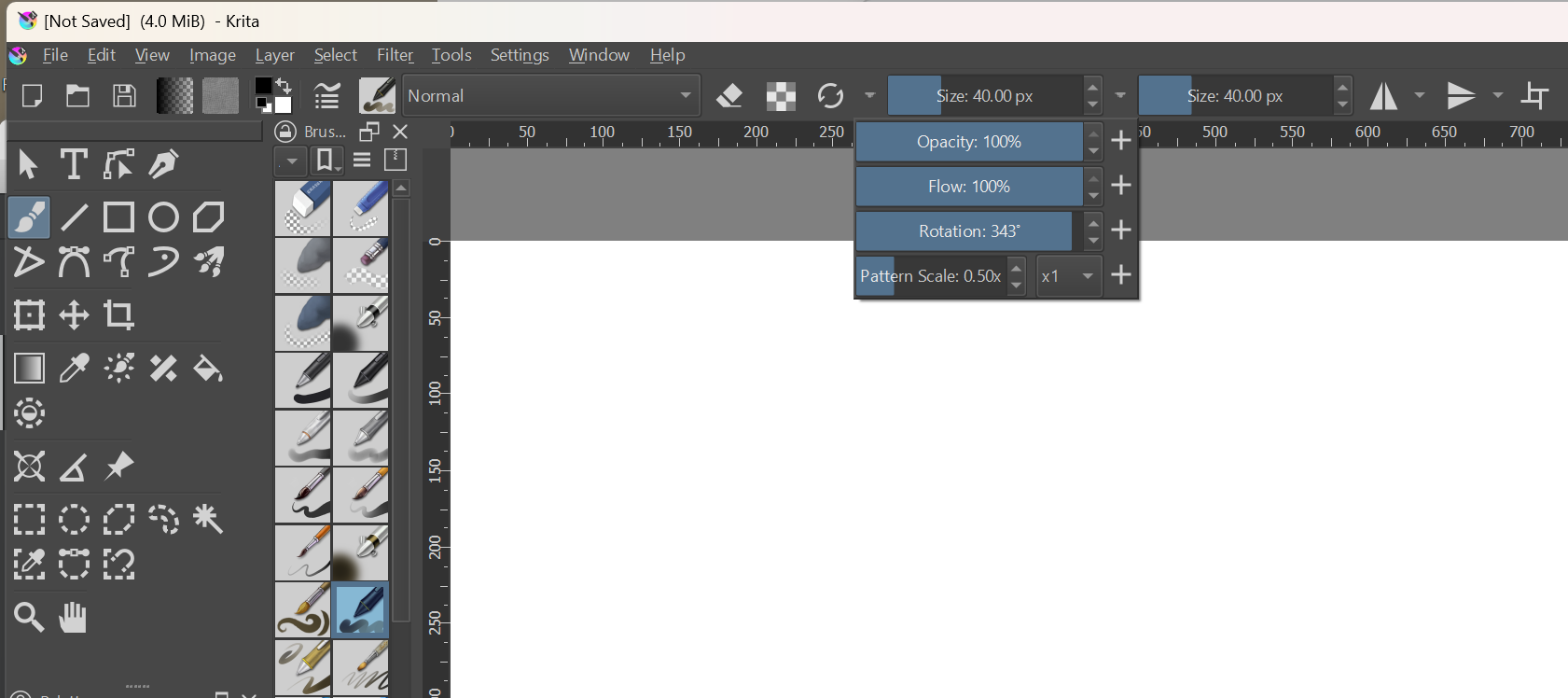Toggle vertical mirror tool
This screenshot has width=1568, height=698.
(1461, 96)
